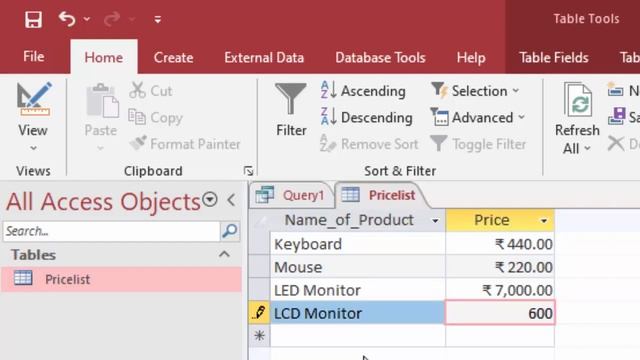Sort Descending with Z-A icon
The width and height of the screenshot is (640, 360).
(x=329, y=117)
